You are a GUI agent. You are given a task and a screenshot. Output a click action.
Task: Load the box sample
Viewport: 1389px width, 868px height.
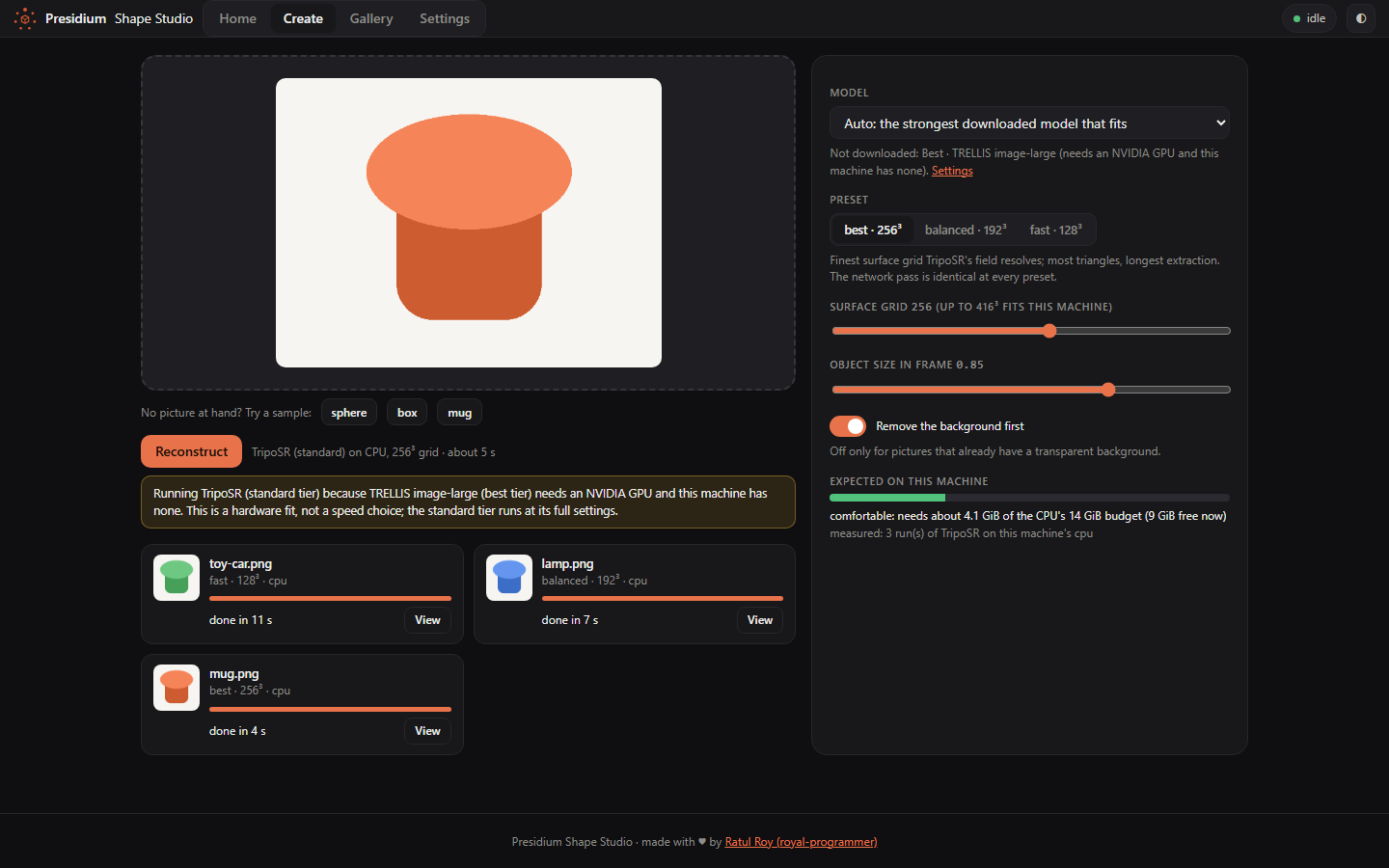pyautogui.click(x=407, y=413)
